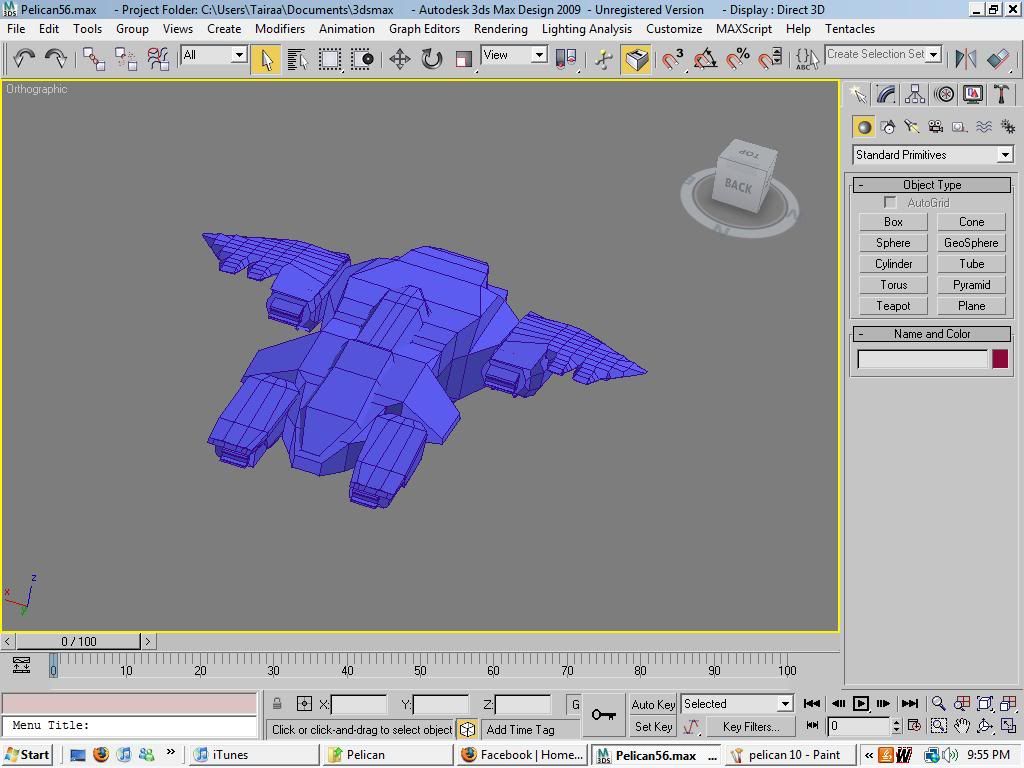Show the Cameras create category

click(936, 127)
